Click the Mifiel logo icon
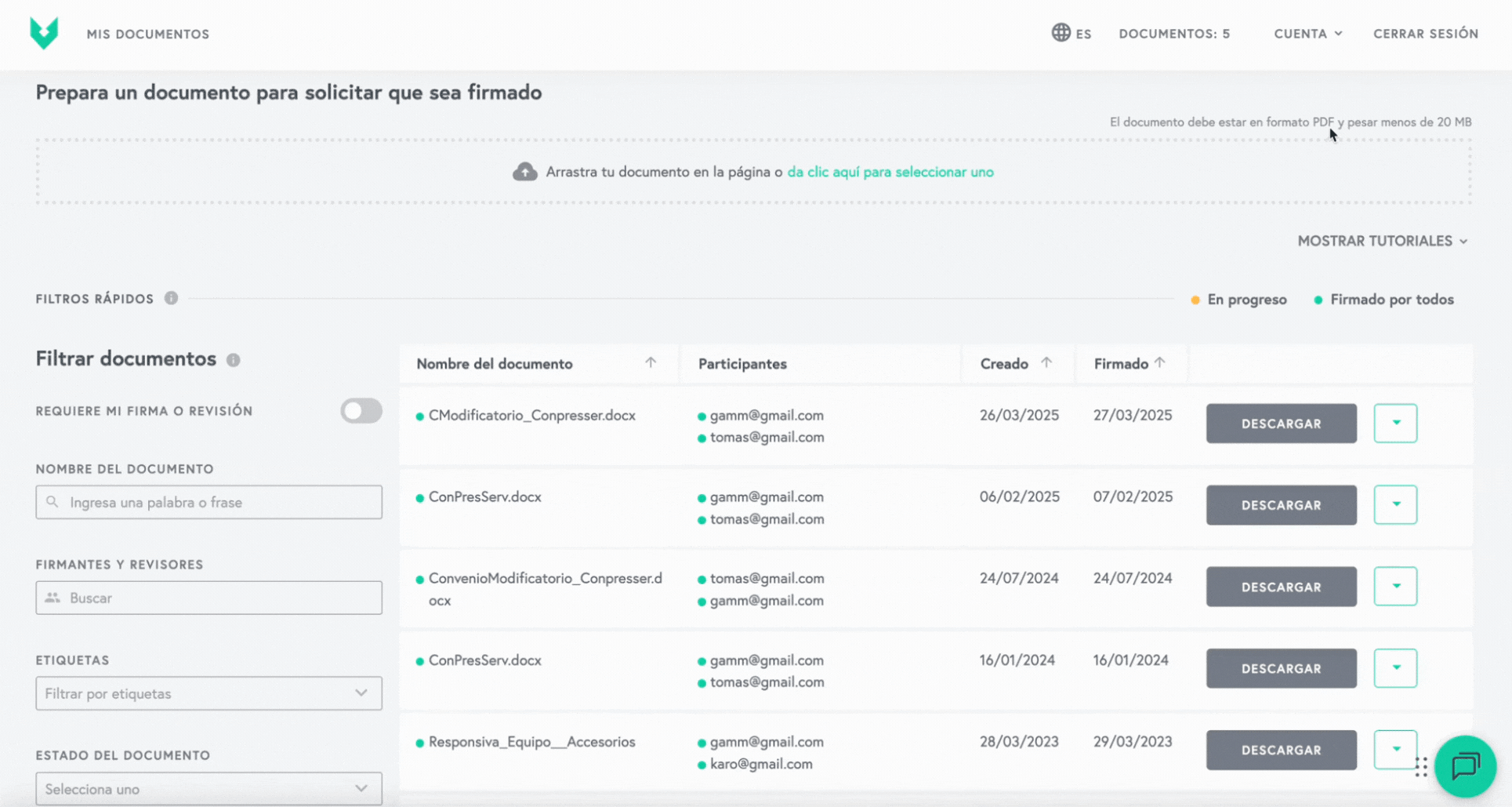The height and width of the screenshot is (807, 1512). 45,33
